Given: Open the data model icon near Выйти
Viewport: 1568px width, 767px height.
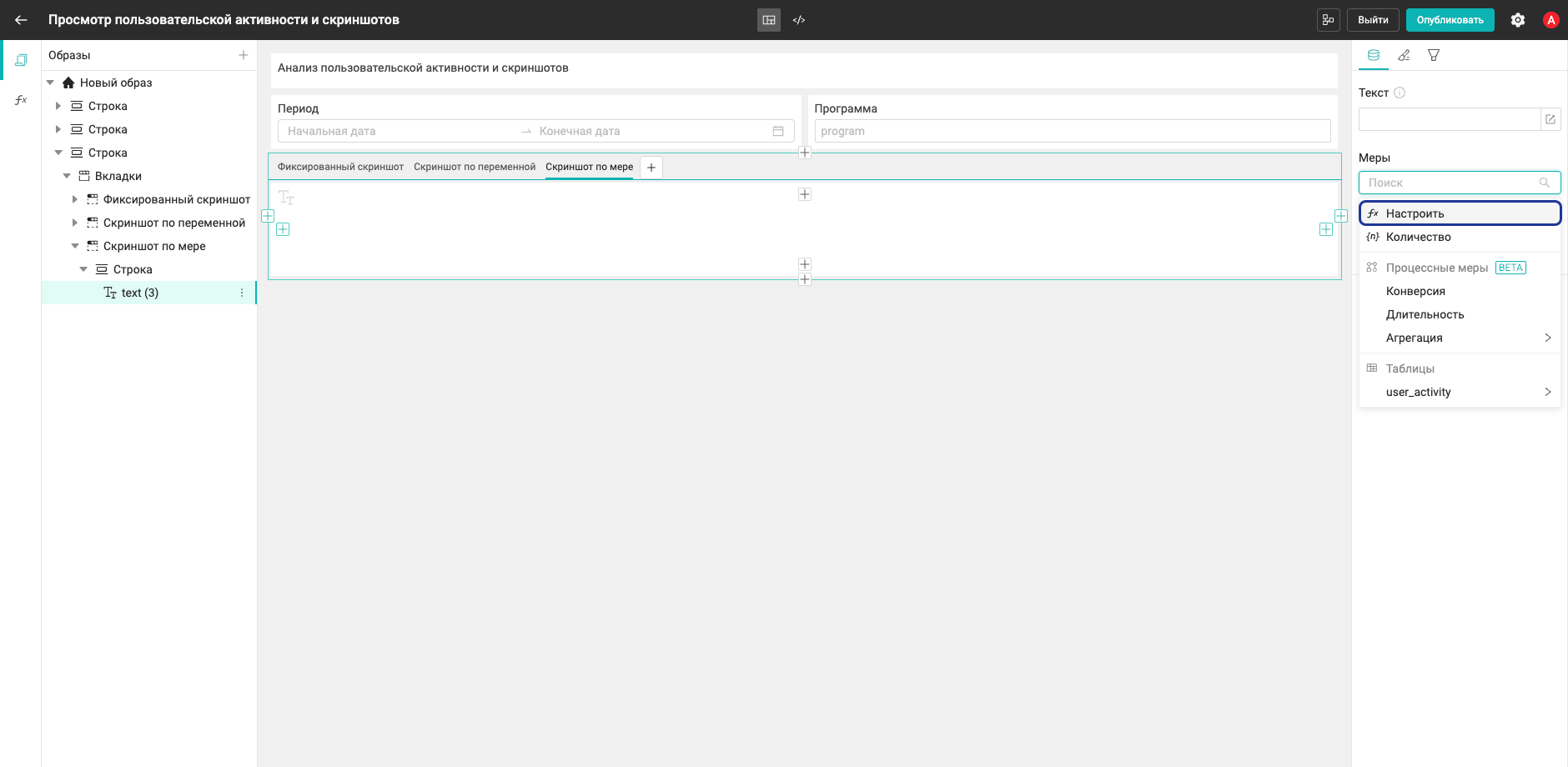Looking at the screenshot, I should 1329,20.
